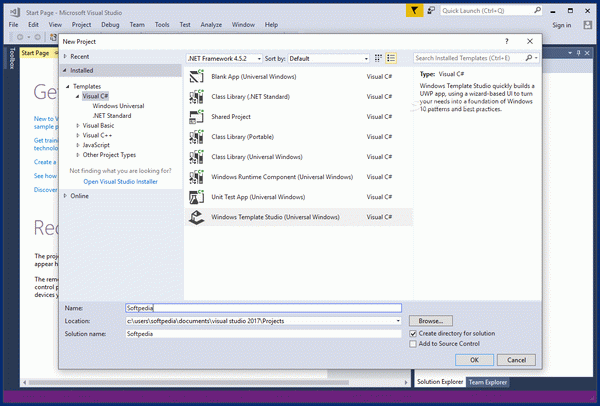Screen dimensions: 600x406
Task: Switch template list to medium list view
Action: tap(391, 58)
